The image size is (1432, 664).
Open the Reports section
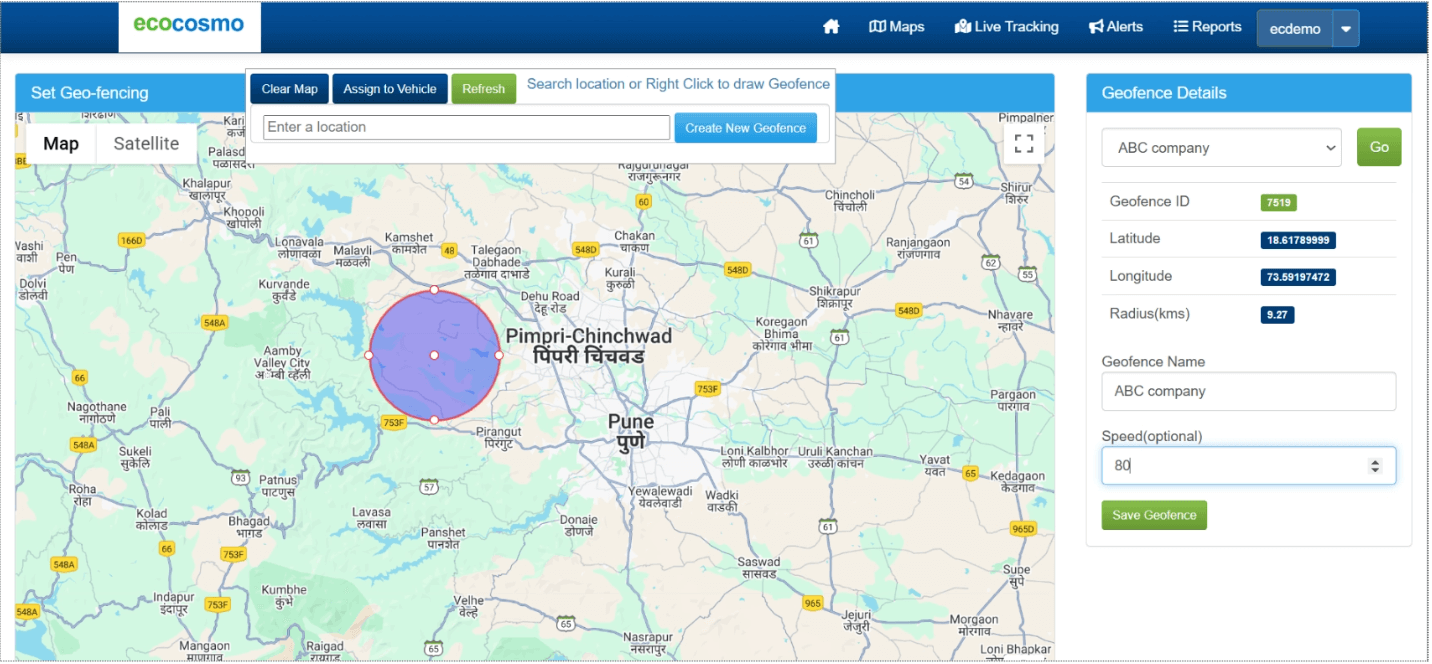pyautogui.click(x=1207, y=27)
